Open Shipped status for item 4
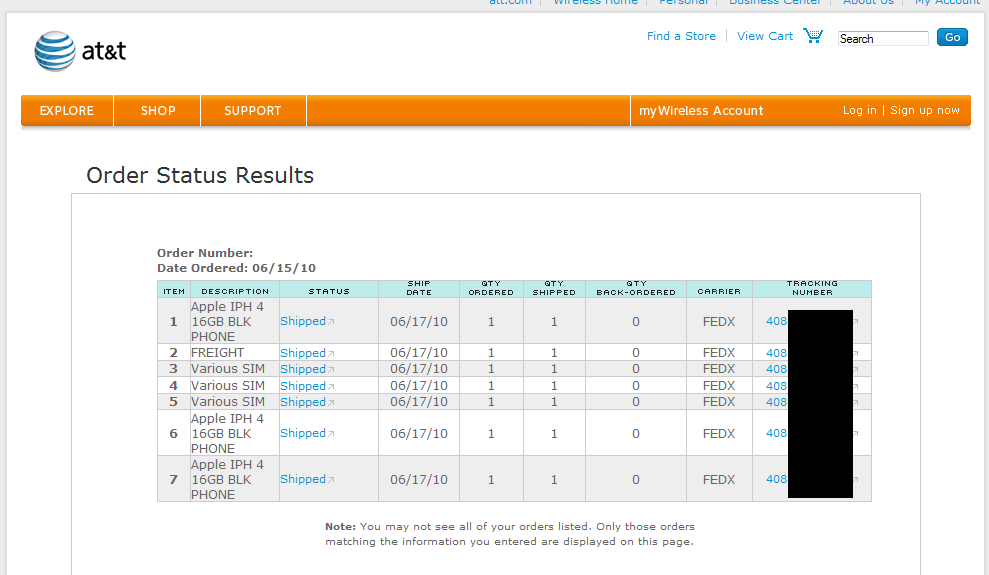The width and height of the screenshot is (989, 575). [x=303, y=386]
